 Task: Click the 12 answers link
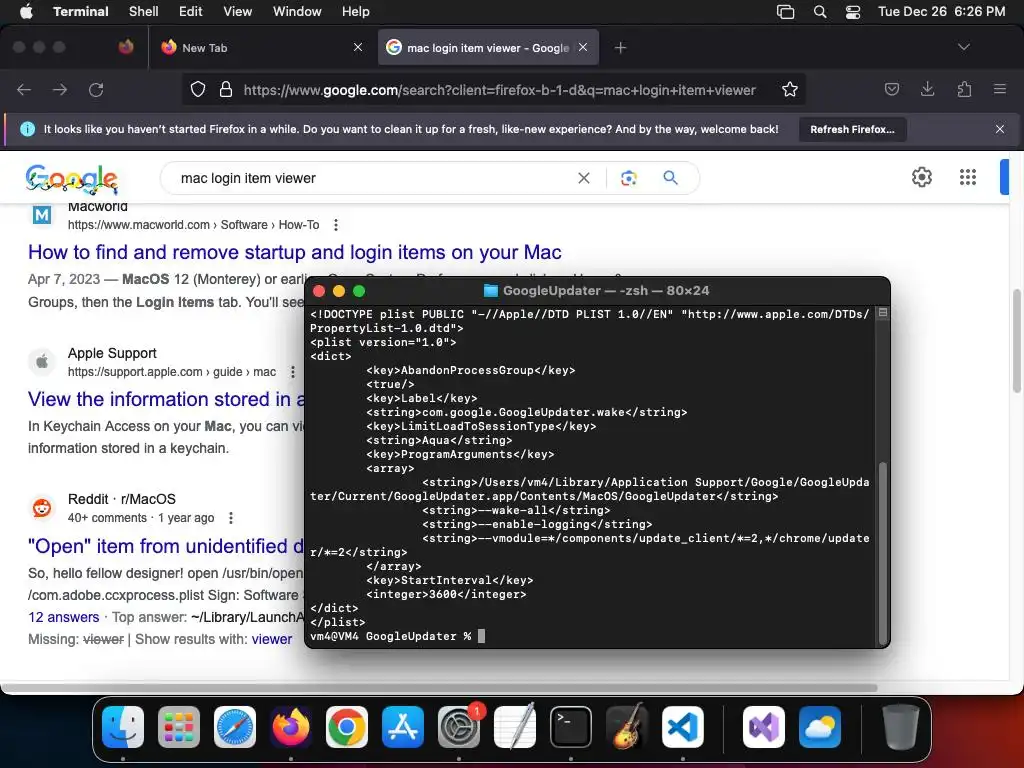[x=63, y=617]
